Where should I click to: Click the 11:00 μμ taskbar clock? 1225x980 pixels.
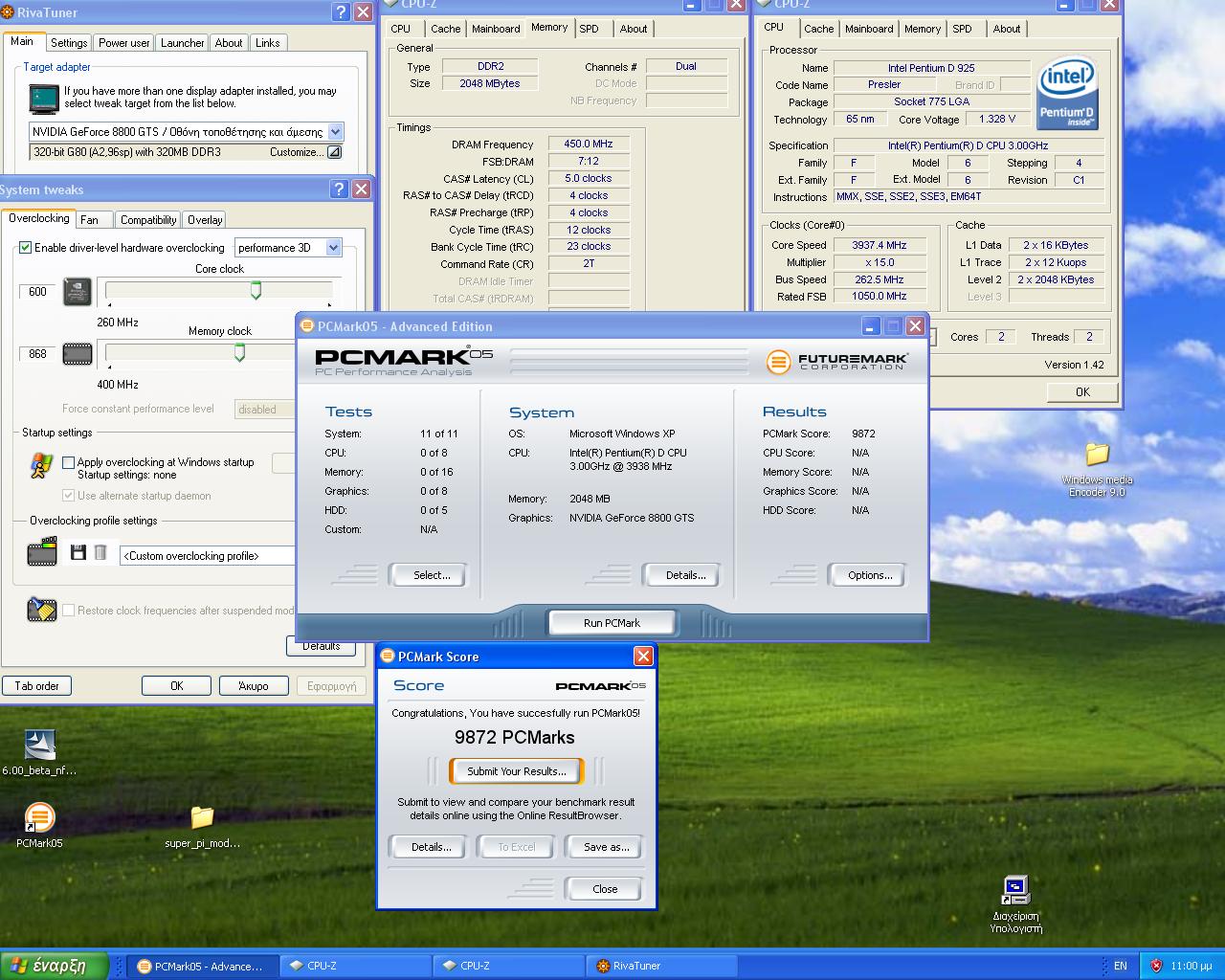coord(1191,966)
